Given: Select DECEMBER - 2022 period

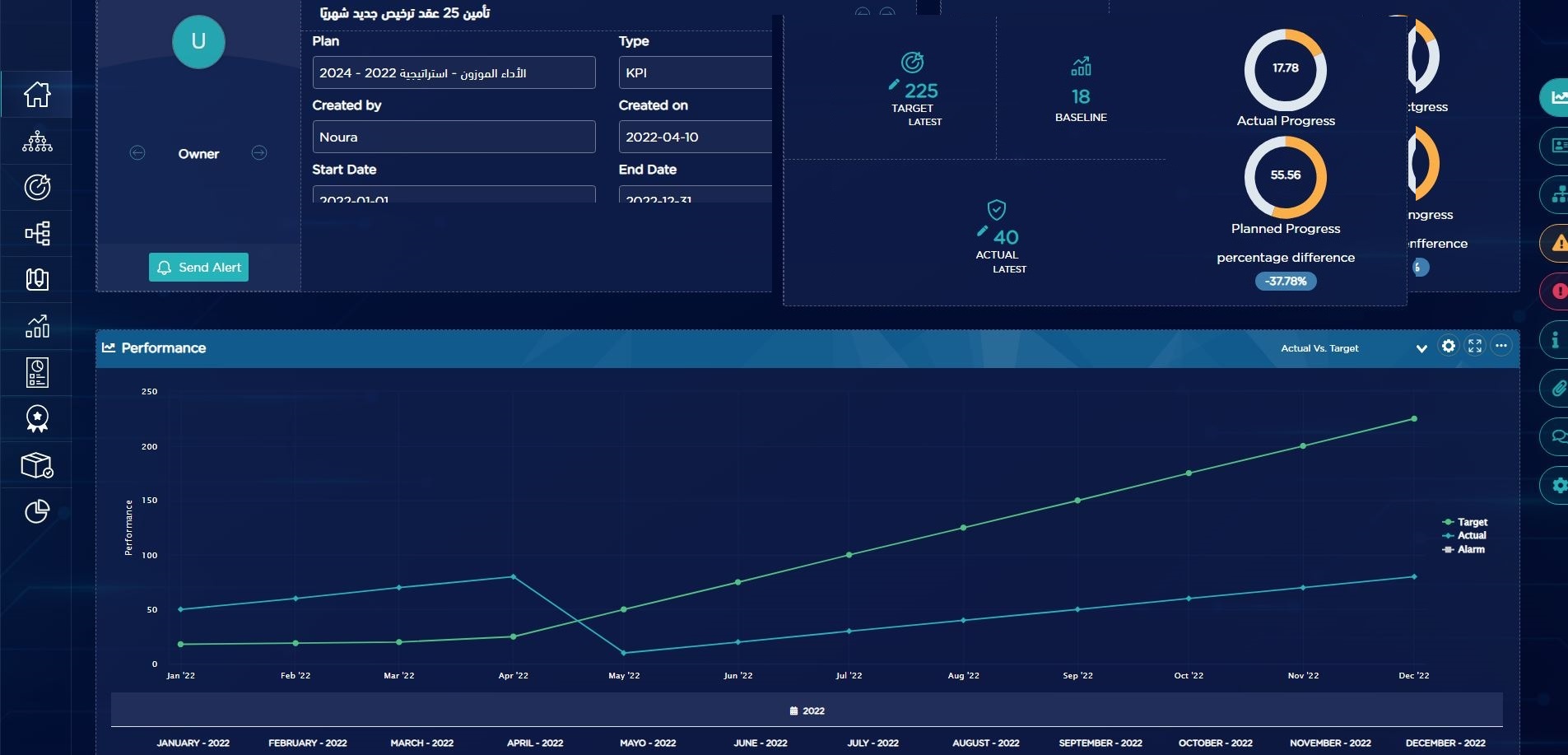Looking at the screenshot, I should [x=1445, y=743].
